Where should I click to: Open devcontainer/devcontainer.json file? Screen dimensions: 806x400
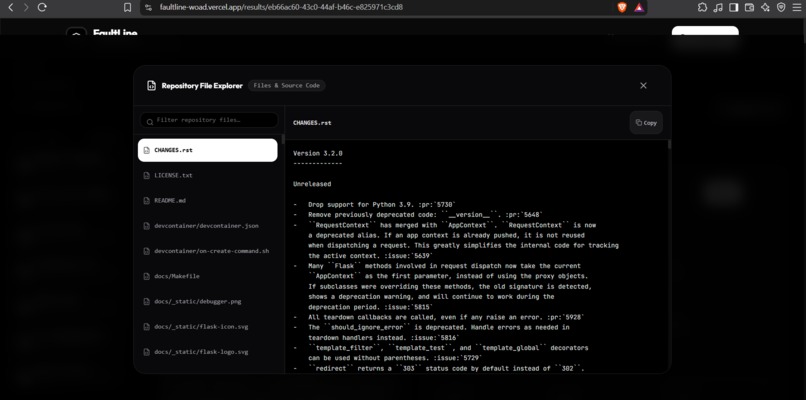point(208,226)
